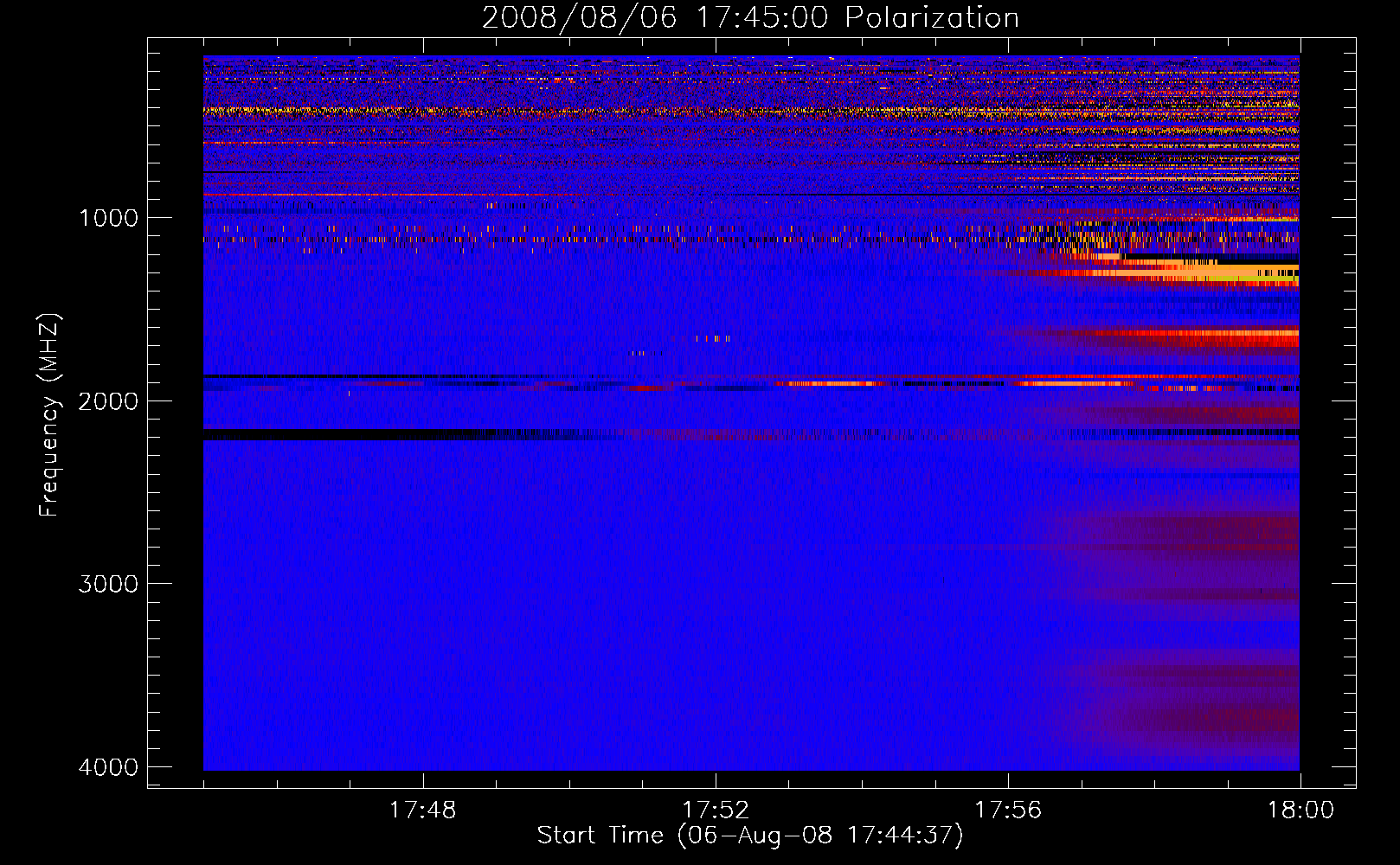
Task: Click the black horizontal band near 2200 MHz
Action: [346, 434]
